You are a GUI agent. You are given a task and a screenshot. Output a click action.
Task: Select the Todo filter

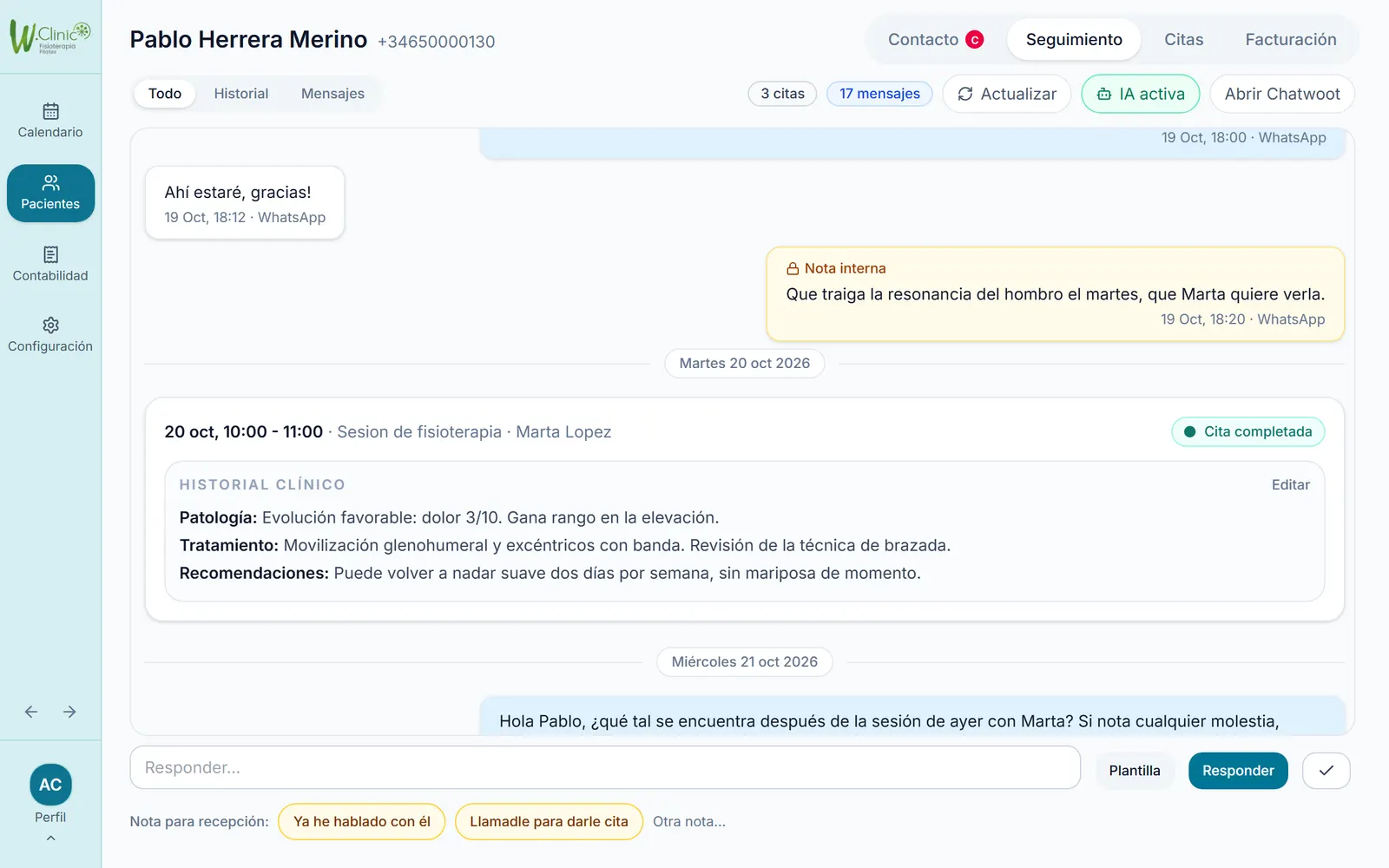tap(165, 94)
